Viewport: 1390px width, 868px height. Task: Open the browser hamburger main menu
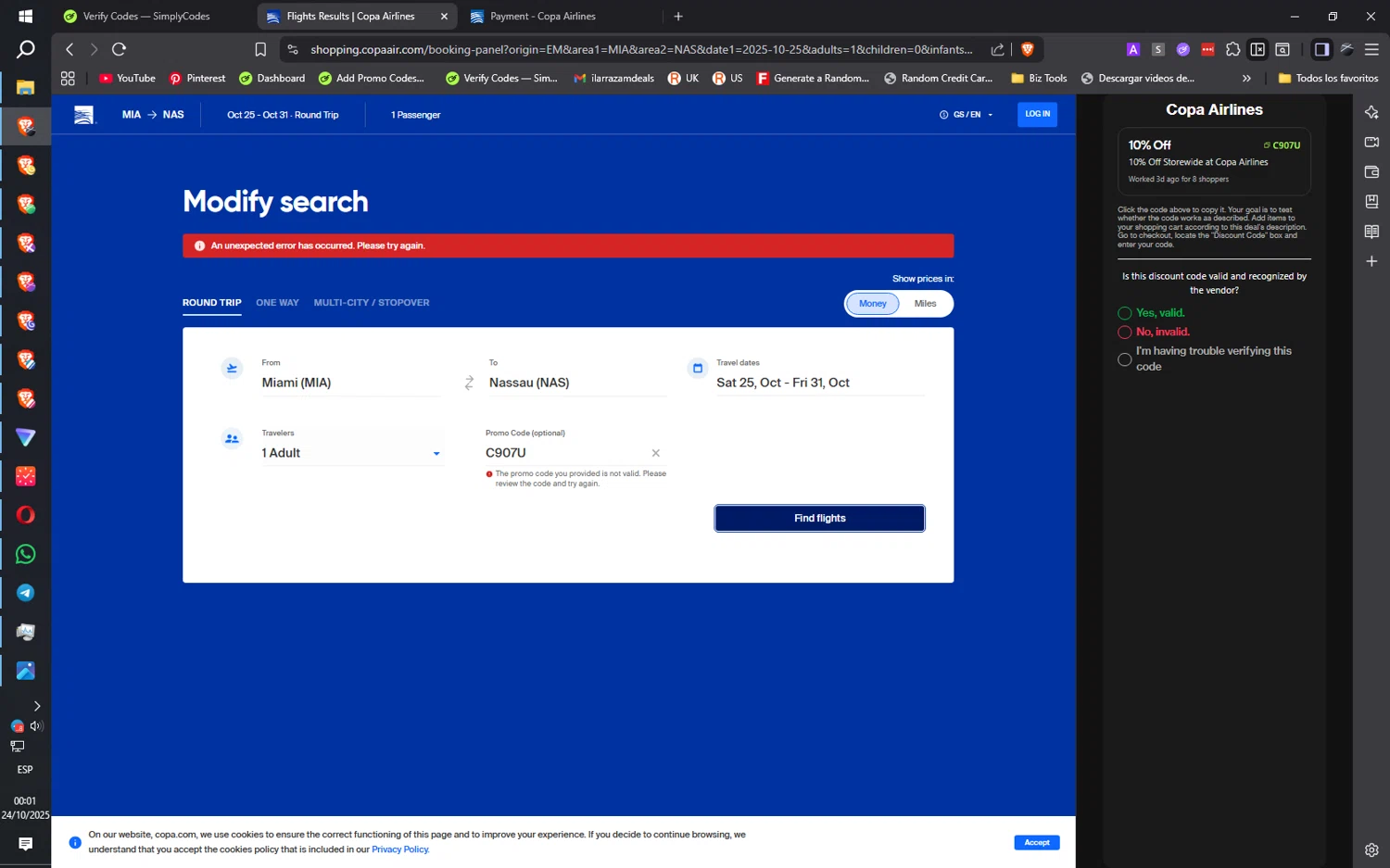tap(1371, 49)
